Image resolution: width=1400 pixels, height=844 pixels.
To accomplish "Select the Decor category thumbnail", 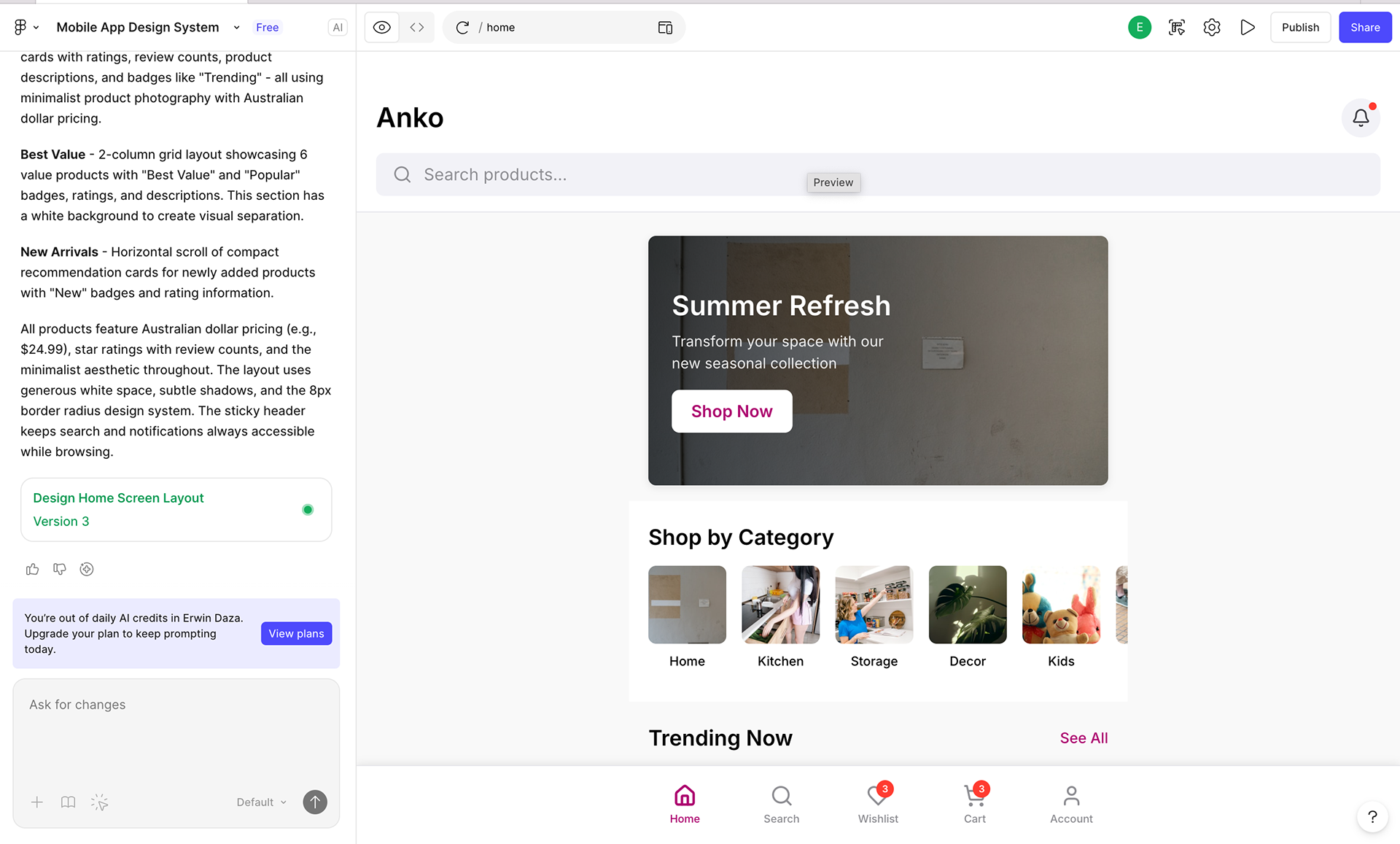I will click(x=968, y=605).
